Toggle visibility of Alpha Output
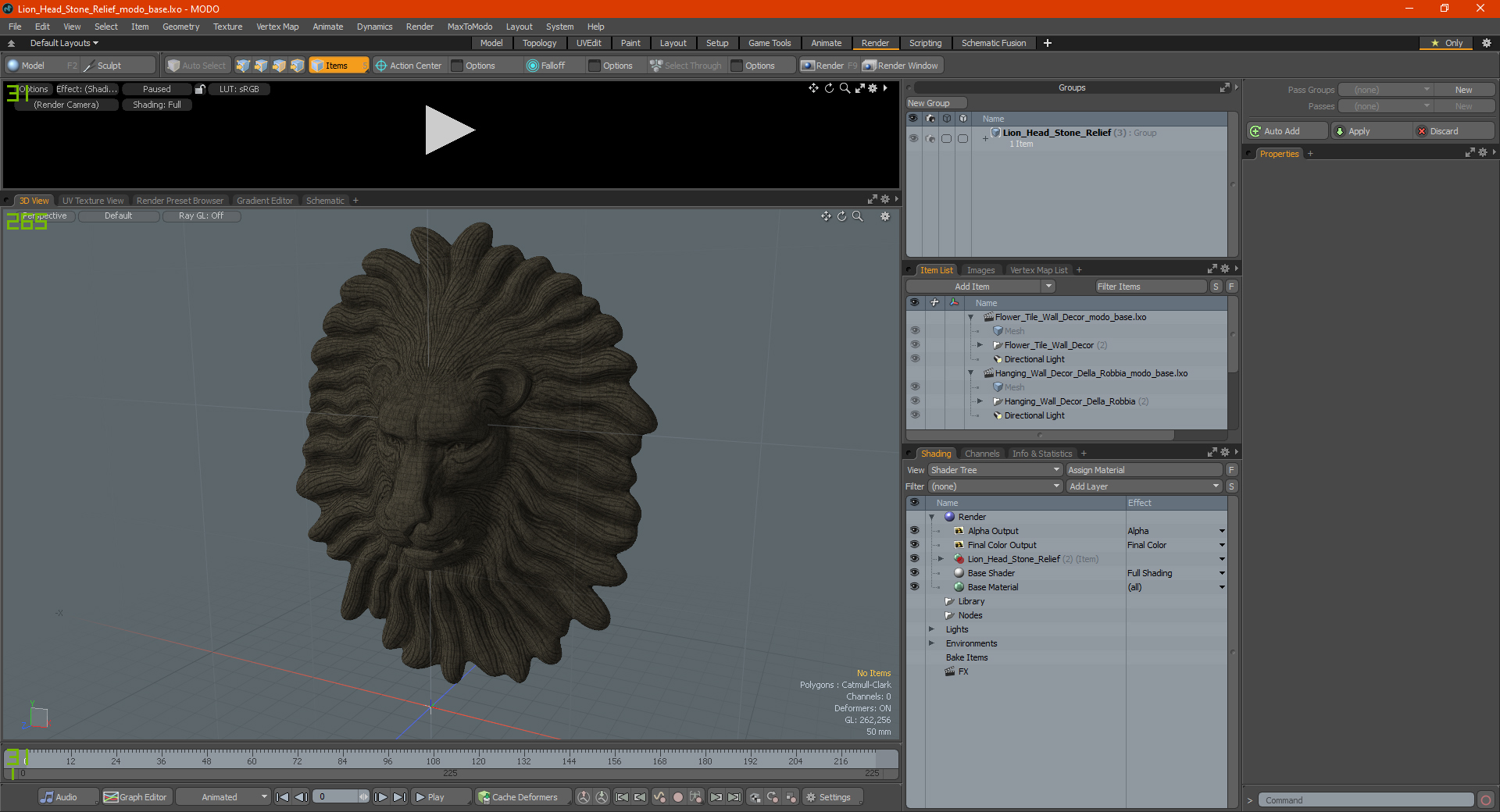 [914, 531]
